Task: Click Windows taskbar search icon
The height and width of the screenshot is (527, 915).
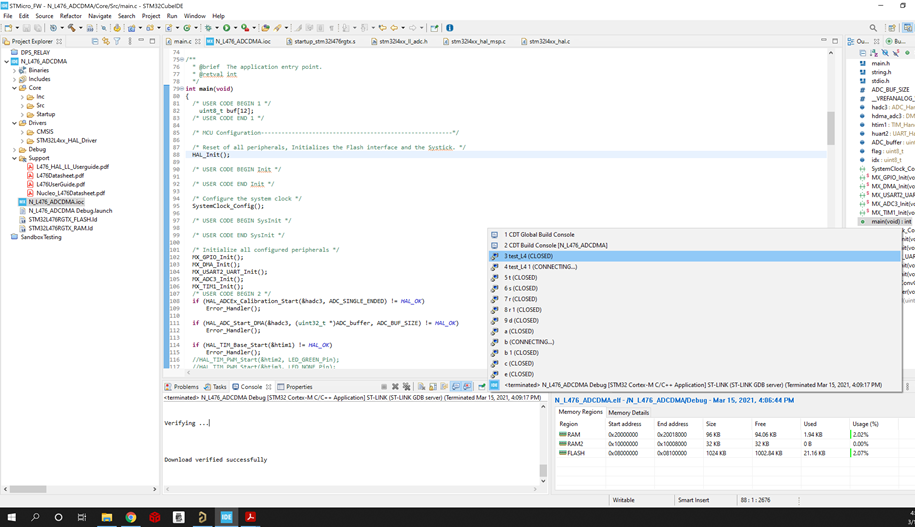Action: pos(35,517)
